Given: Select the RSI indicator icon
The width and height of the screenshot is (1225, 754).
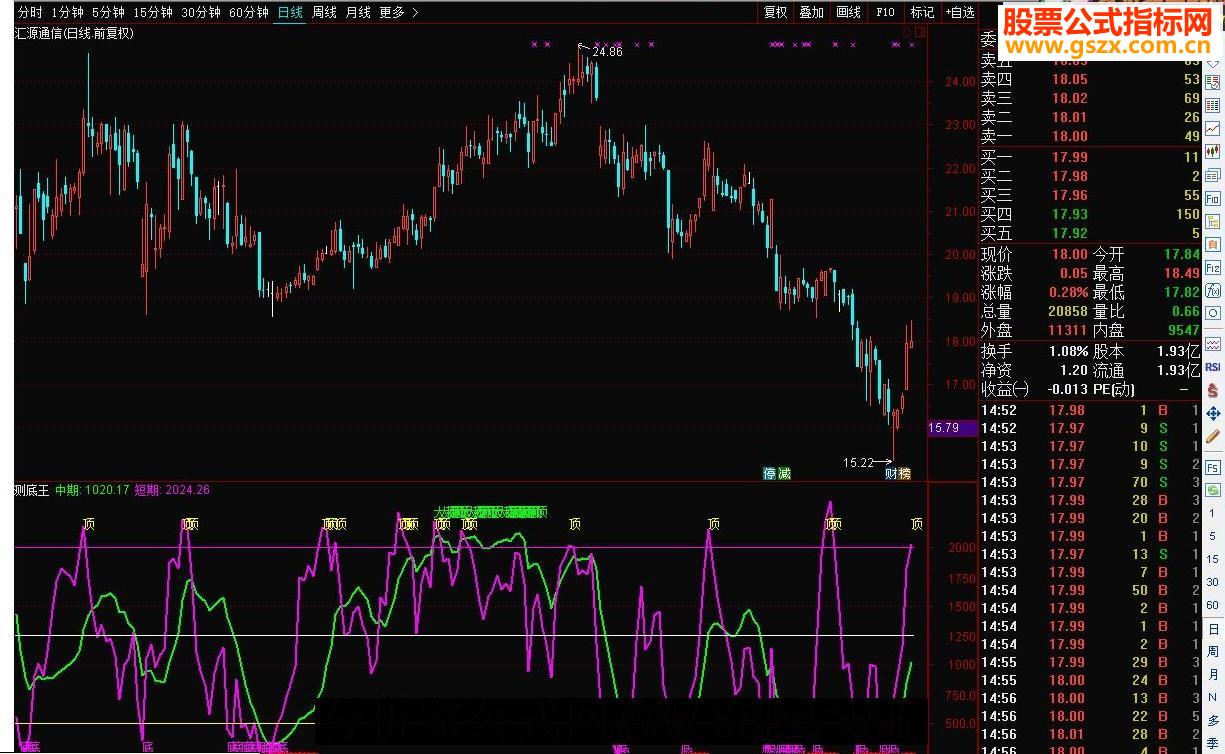Looking at the screenshot, I should 1213,366.
